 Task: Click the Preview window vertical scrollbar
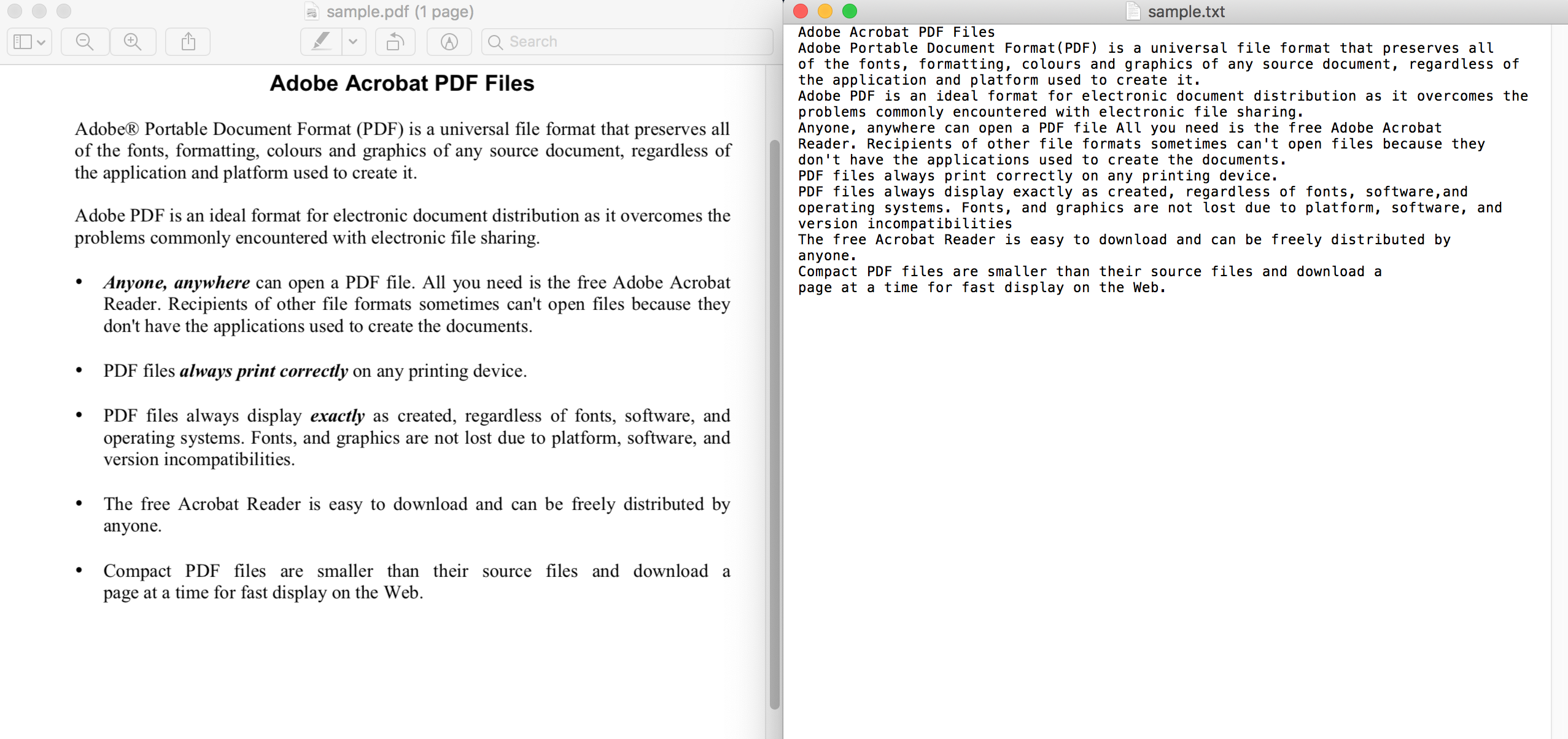tap(774, 424)
